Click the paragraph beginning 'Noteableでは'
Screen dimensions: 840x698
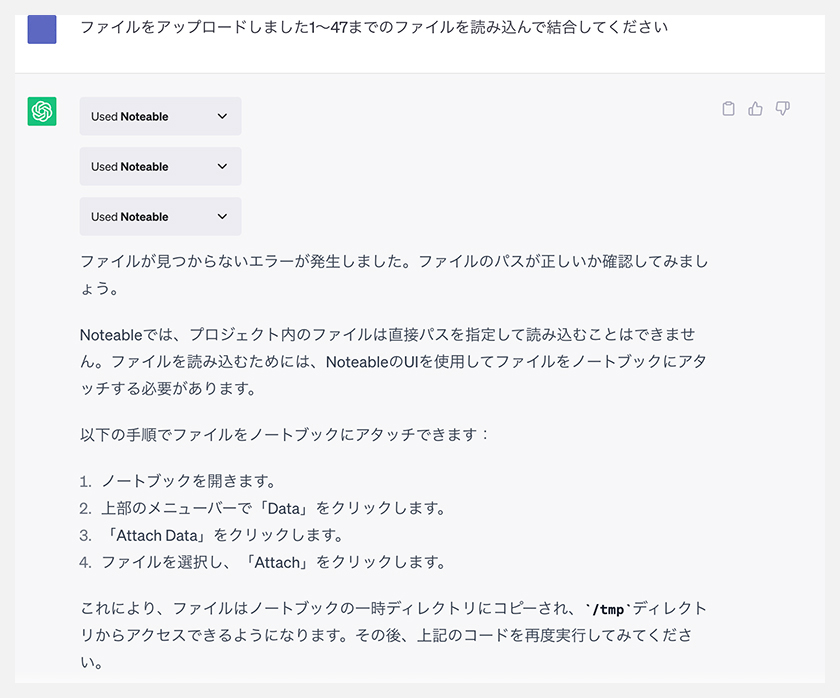click(394, 362)
